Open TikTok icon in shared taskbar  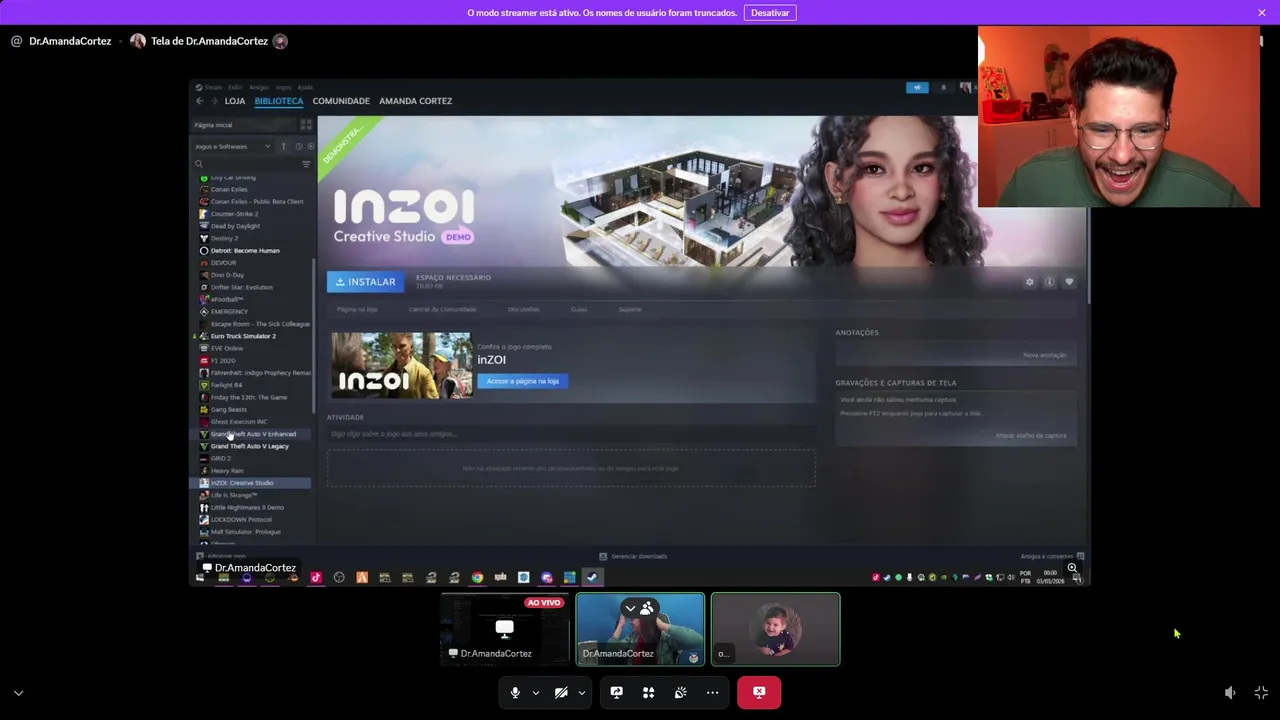tap(316, 577)
